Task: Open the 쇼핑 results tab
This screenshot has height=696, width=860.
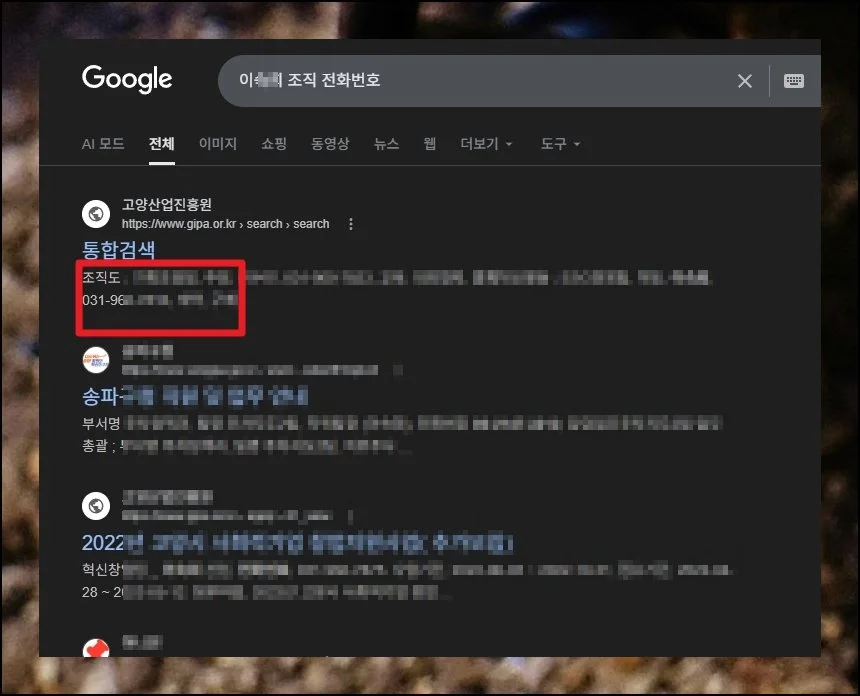Action: coord(273,143)
